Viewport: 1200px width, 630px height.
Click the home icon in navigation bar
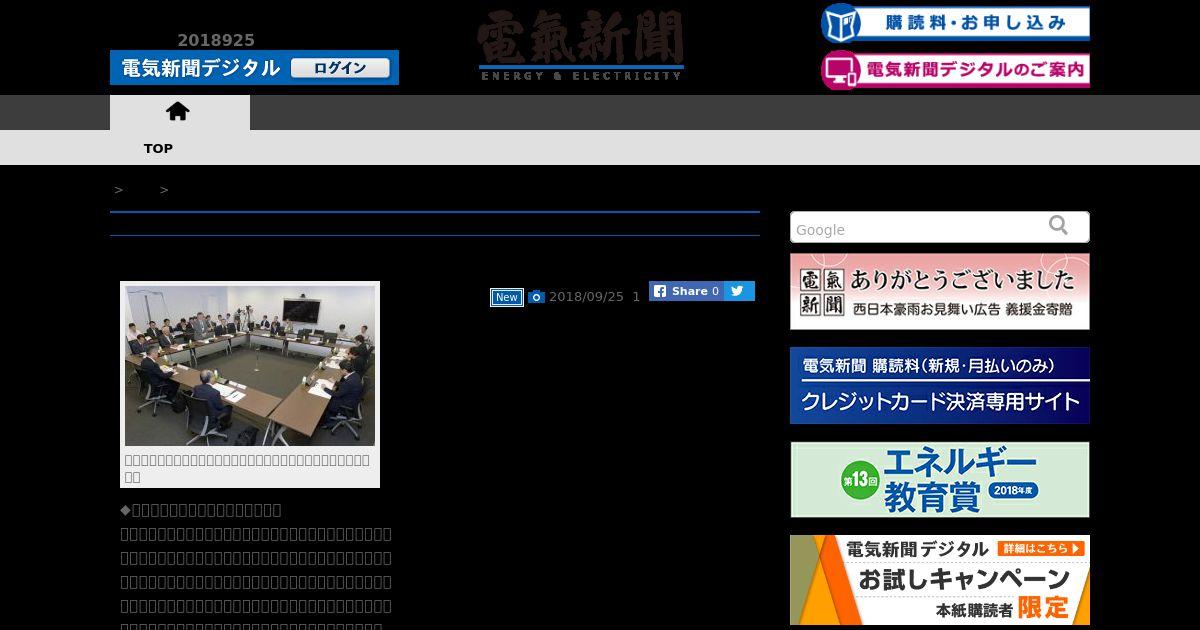point(178,111)
